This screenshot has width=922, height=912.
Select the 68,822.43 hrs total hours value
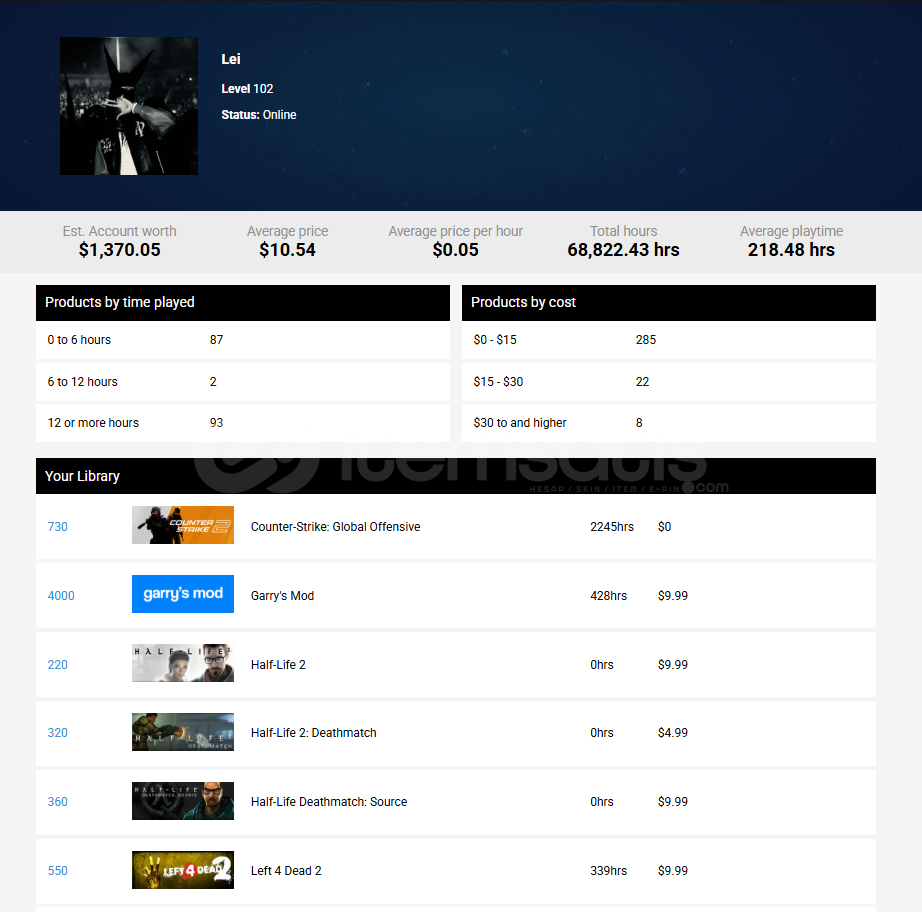click(623, 250)
